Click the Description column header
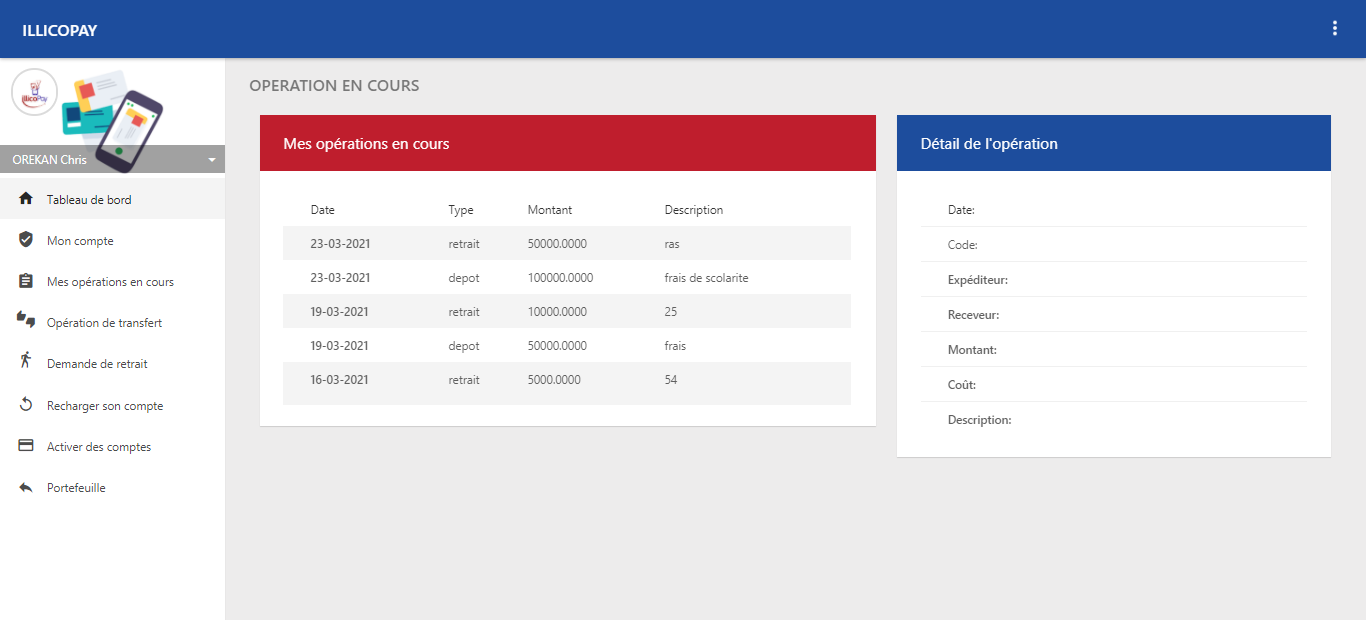Image resolution: width=1366 pixels, height=620 pixels. (x=694, y=209)
